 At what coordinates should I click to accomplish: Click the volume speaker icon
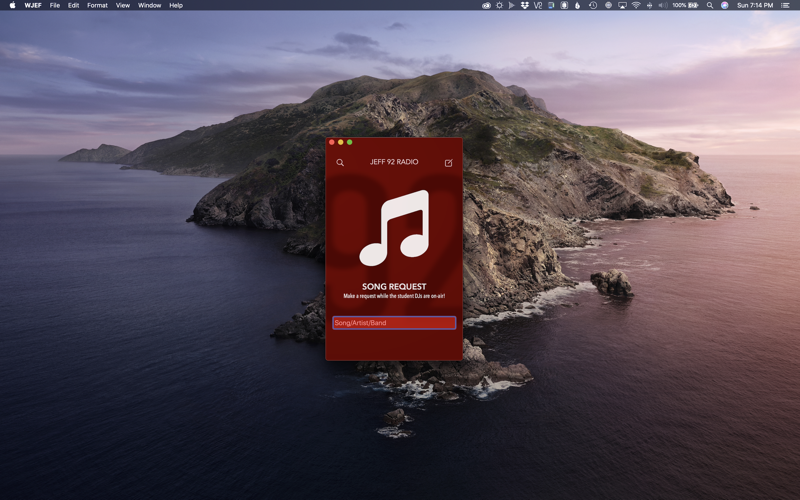coord(662,5)
